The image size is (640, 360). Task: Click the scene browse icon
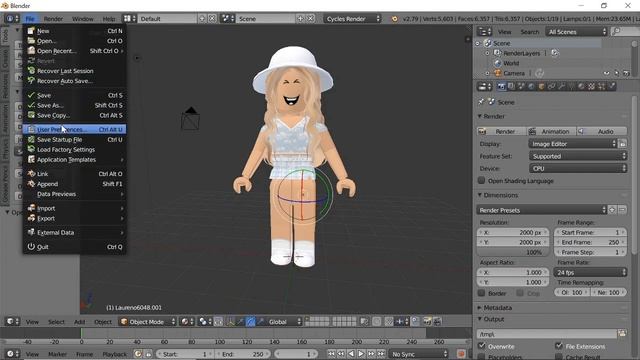pos(228,19)
